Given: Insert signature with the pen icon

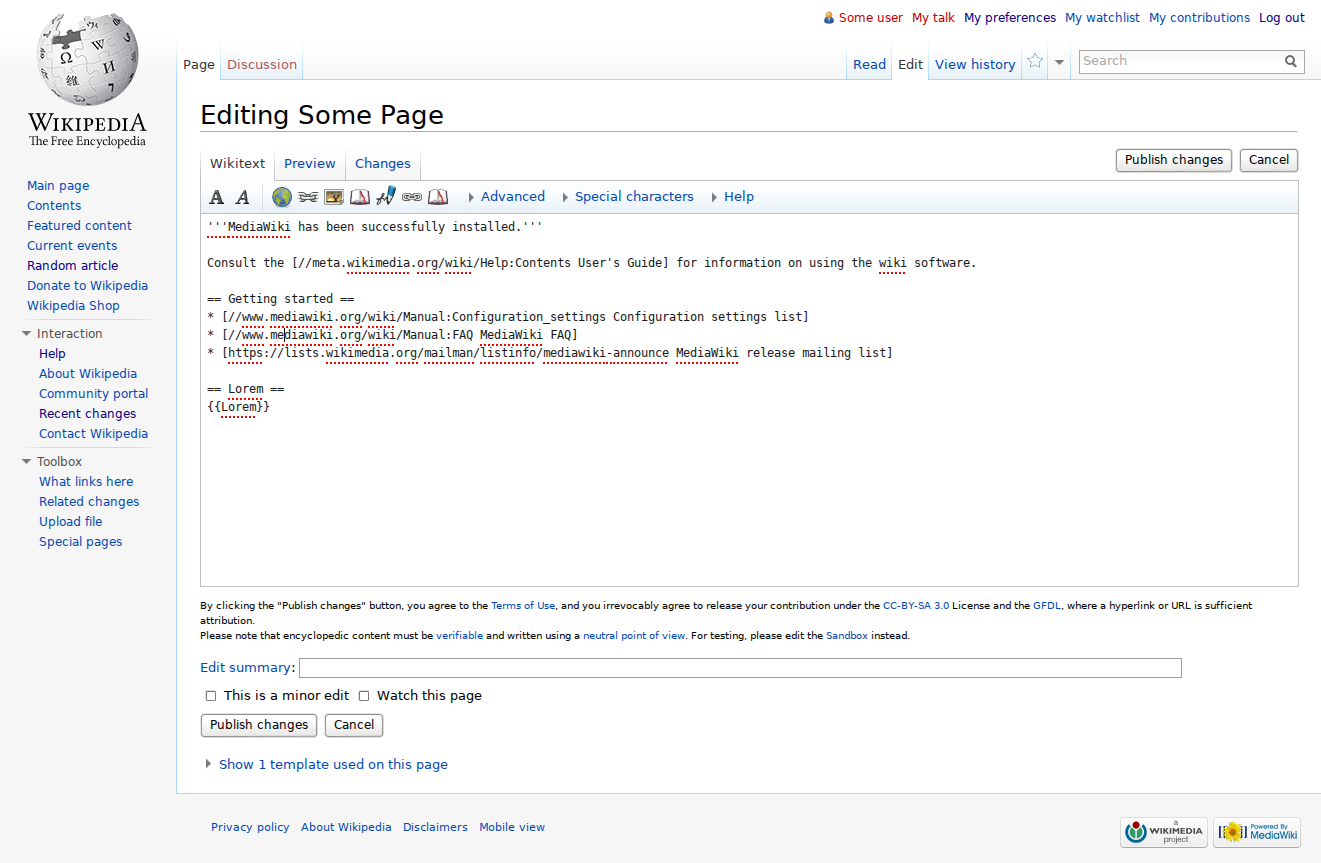Looking at the screenshot, I should [x=386, y=197].
